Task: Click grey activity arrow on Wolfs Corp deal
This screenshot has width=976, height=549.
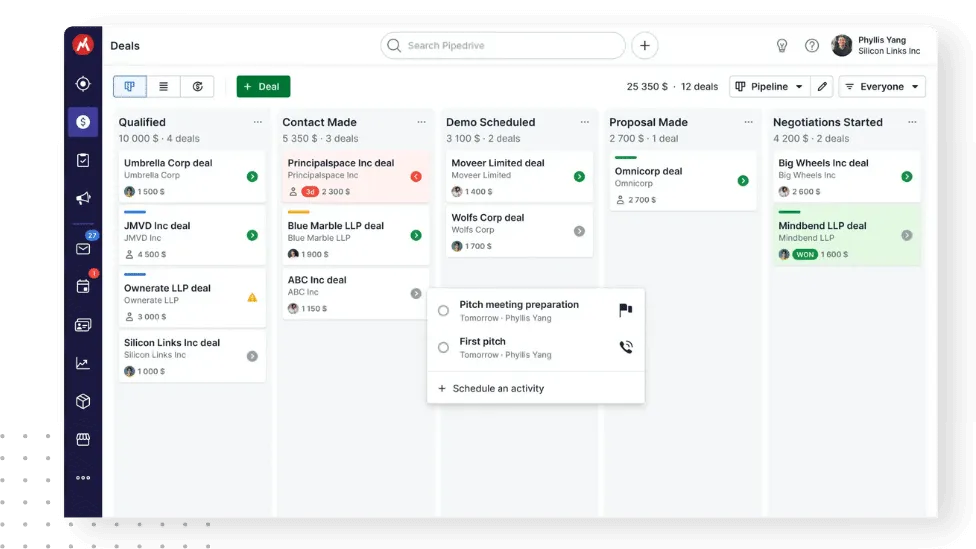Action: tap(580, 231)
